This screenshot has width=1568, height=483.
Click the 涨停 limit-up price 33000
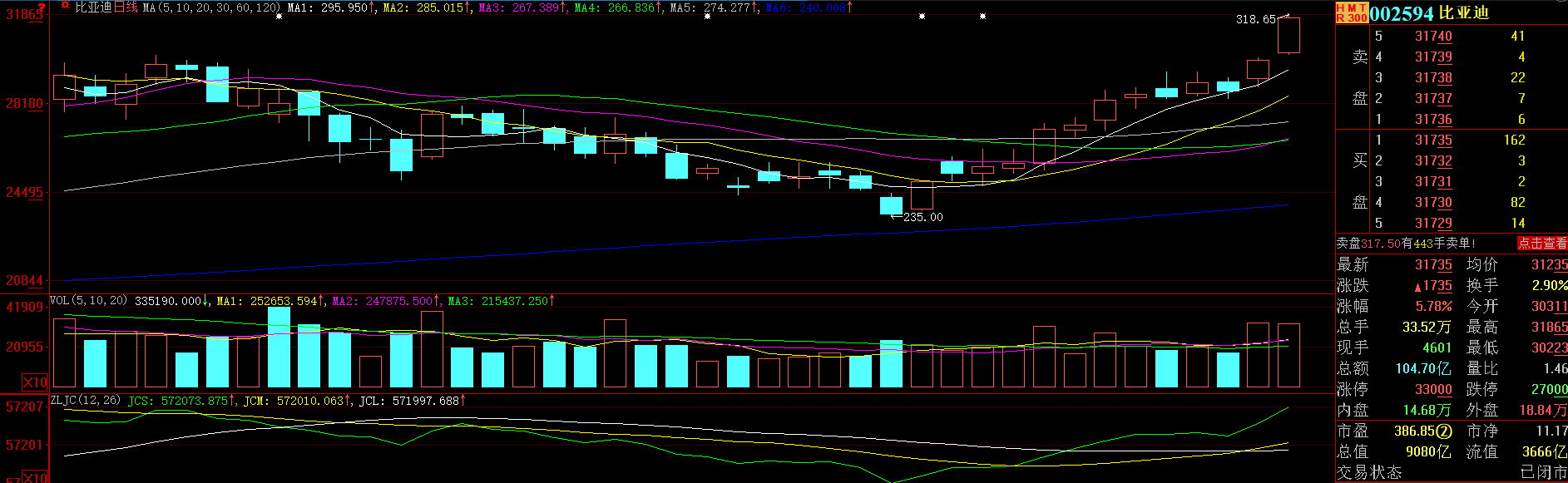[1433, 390]
